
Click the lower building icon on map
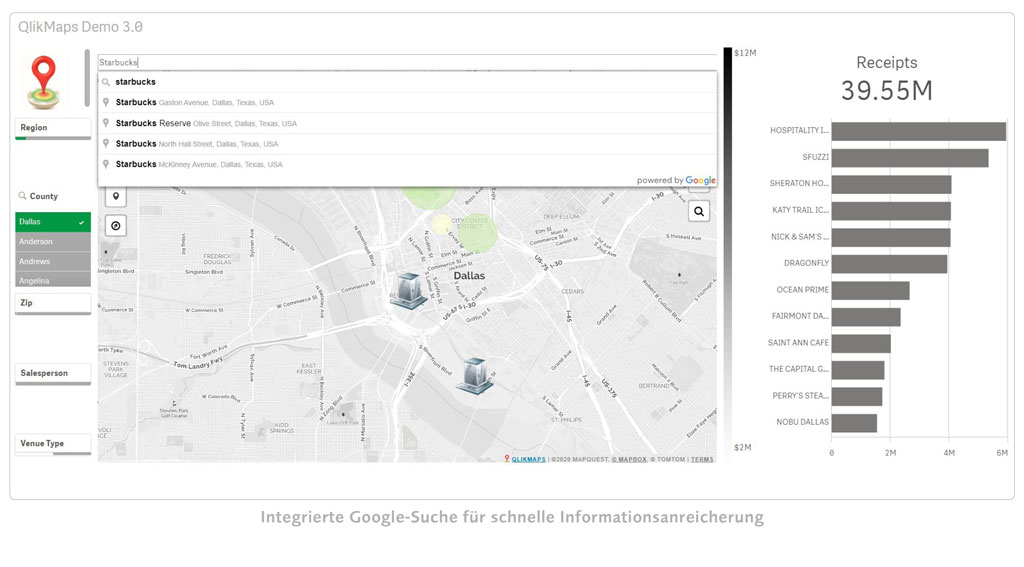pos(475,376)
